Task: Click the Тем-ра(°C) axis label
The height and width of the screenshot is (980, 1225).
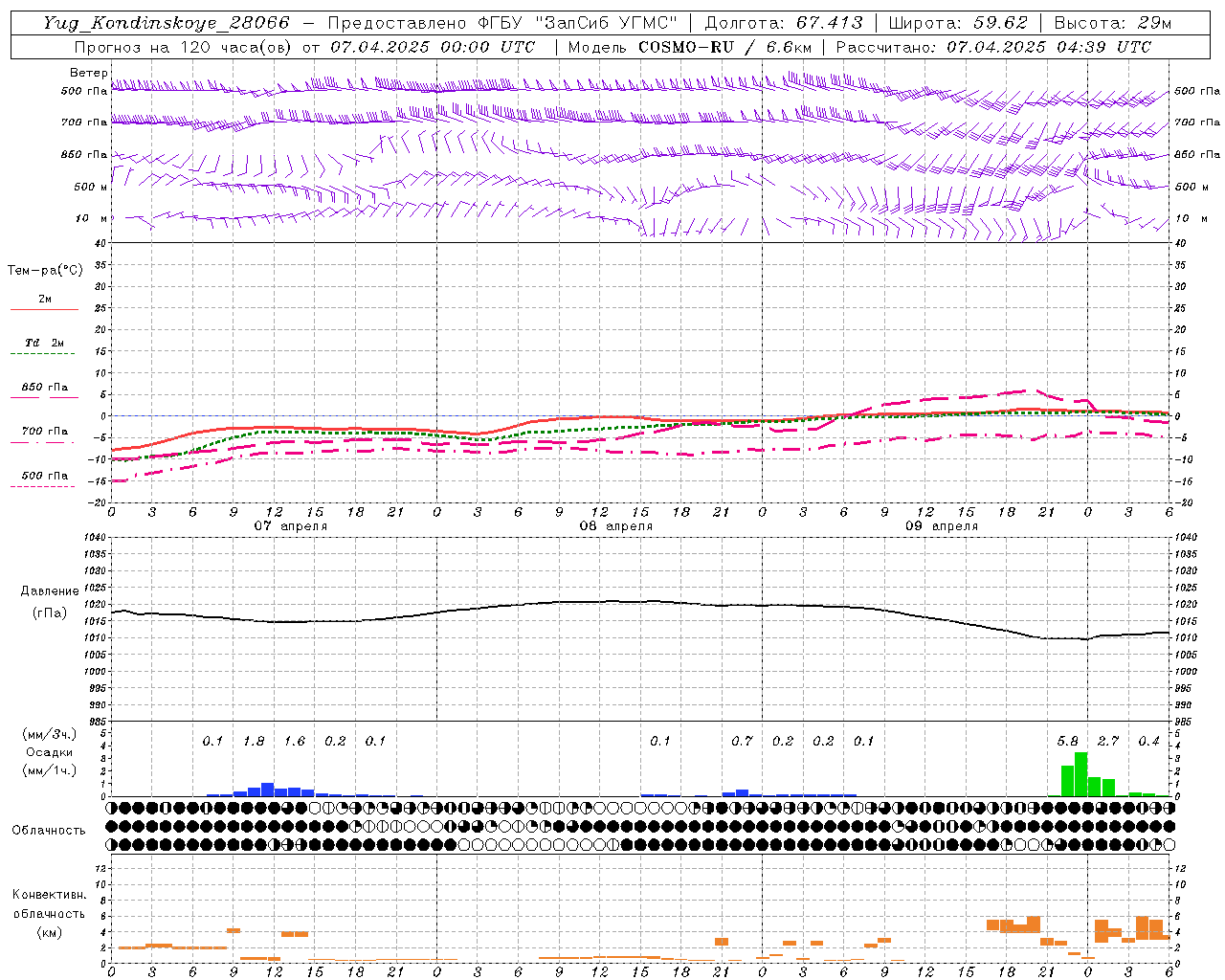Action: [45, 270]
